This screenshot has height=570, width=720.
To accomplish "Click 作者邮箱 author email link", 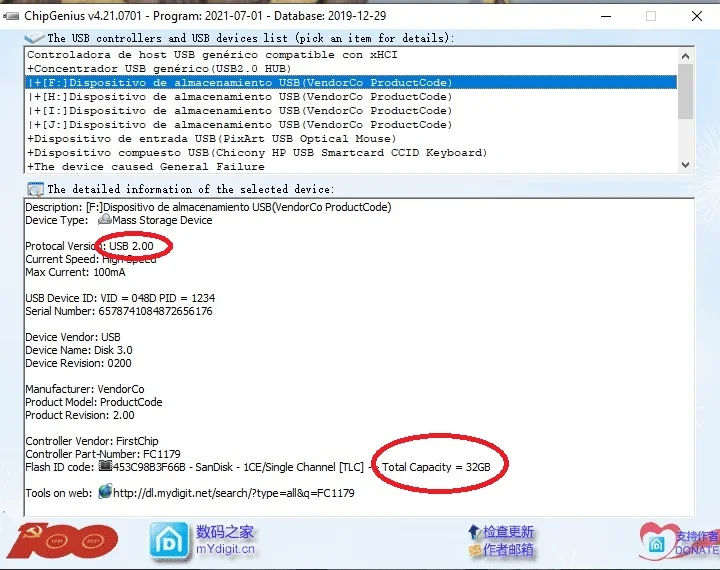I will [x=508, y=549].
